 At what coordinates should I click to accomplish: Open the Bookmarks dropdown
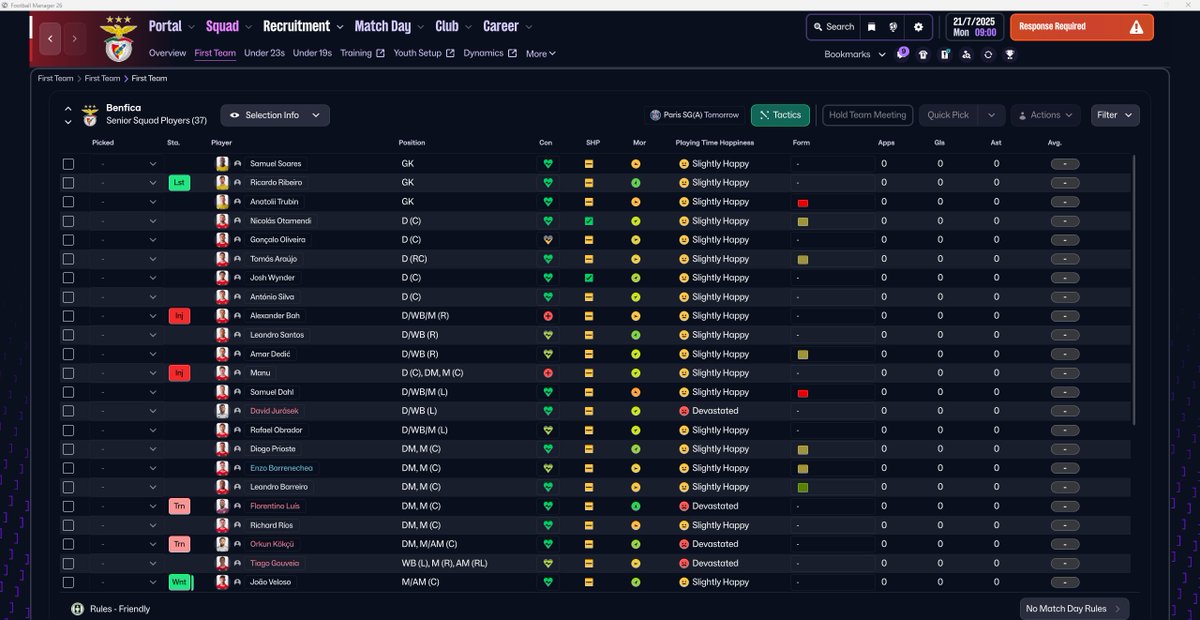point(855,54)
